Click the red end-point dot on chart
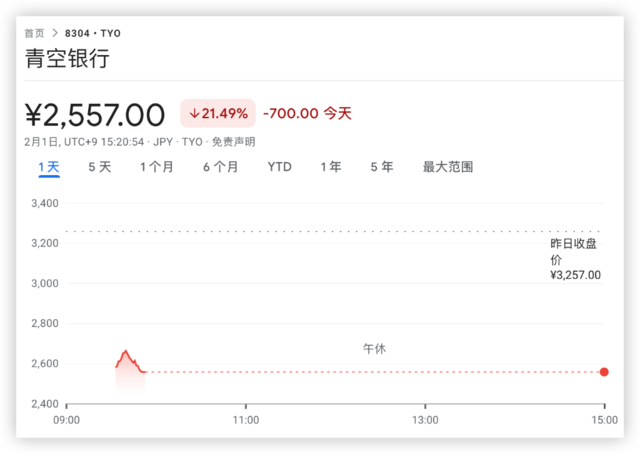 click(x=604, y=372)
